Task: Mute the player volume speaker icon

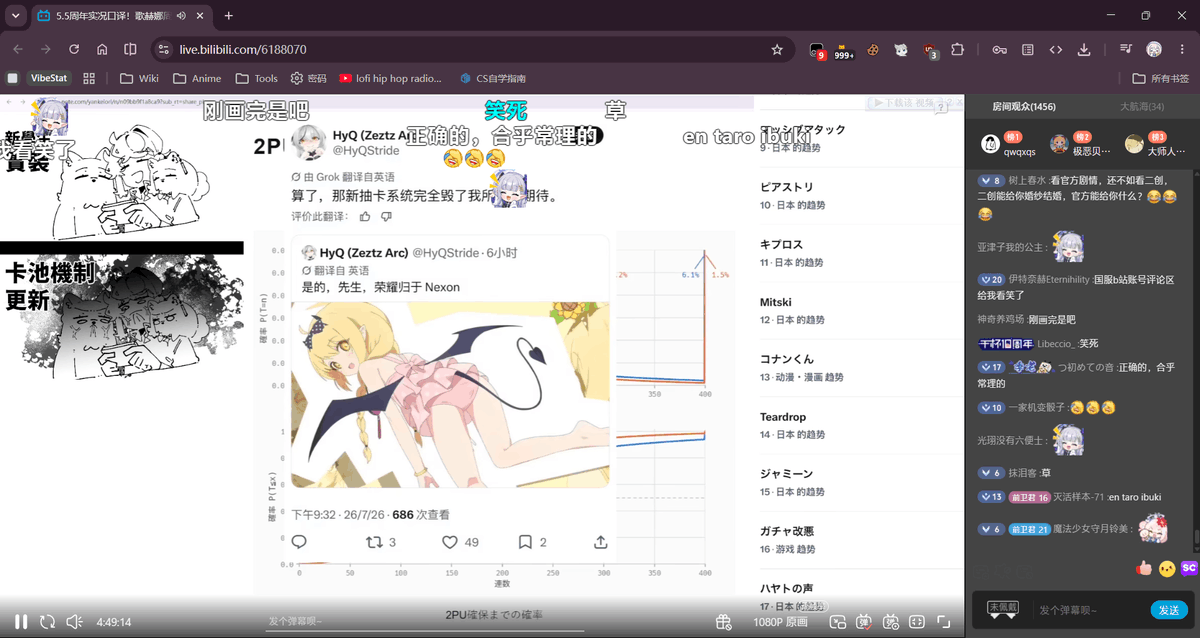Action: [x=74, y=621]
